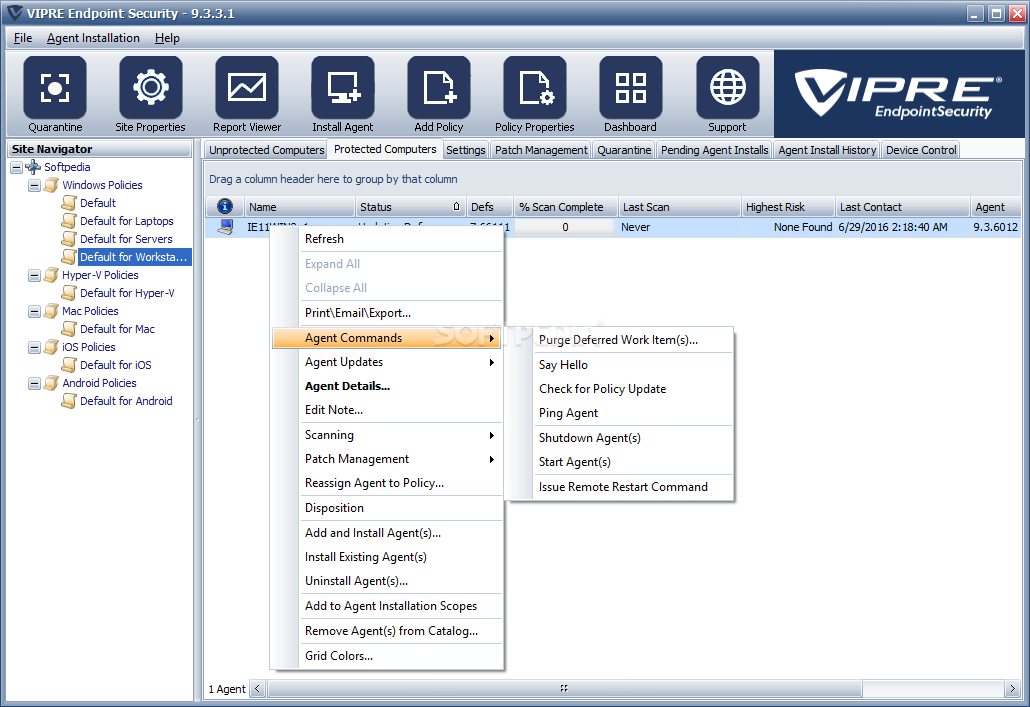
Task: Sort by Last Contact column header
Action: click(x=902, y=207)
